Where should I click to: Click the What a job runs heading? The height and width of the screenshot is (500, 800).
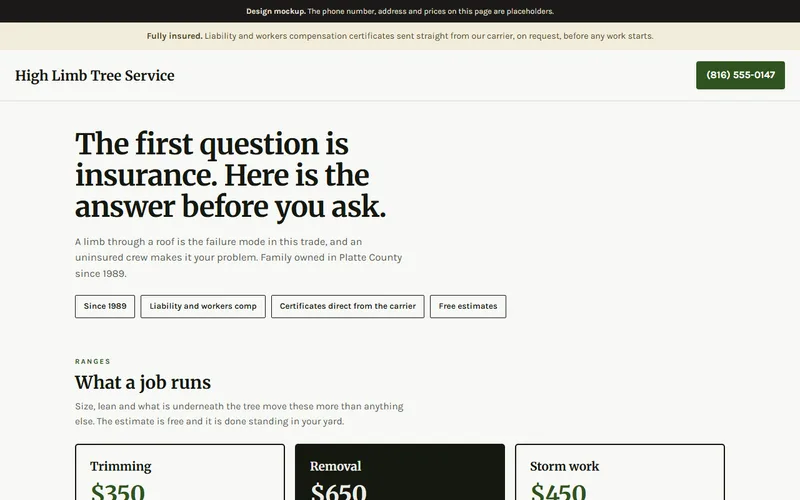click(143, 382)
